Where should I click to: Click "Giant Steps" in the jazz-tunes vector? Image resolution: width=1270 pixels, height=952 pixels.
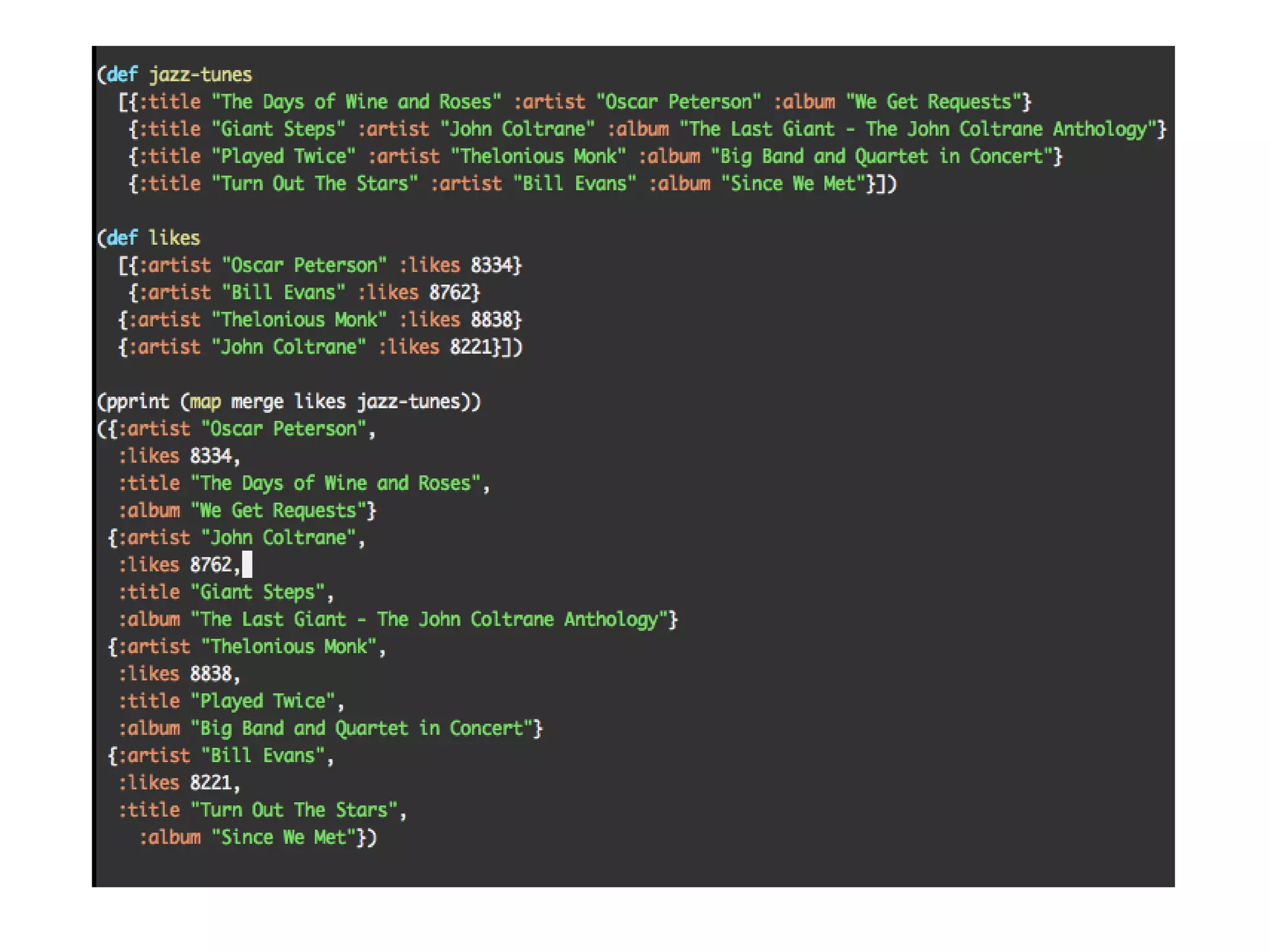tap(278, 129)
